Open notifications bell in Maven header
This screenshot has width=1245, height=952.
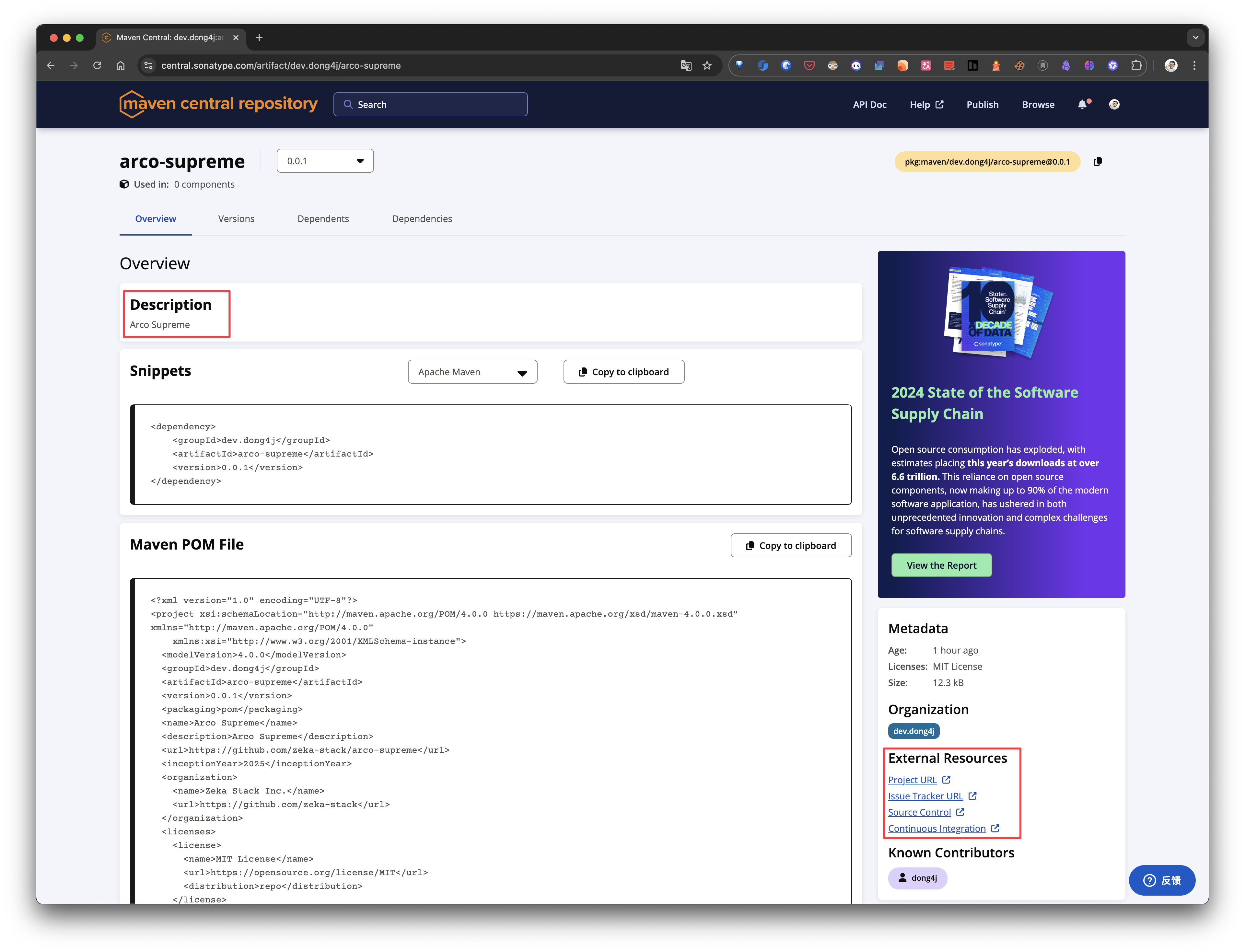[1083, 104]
